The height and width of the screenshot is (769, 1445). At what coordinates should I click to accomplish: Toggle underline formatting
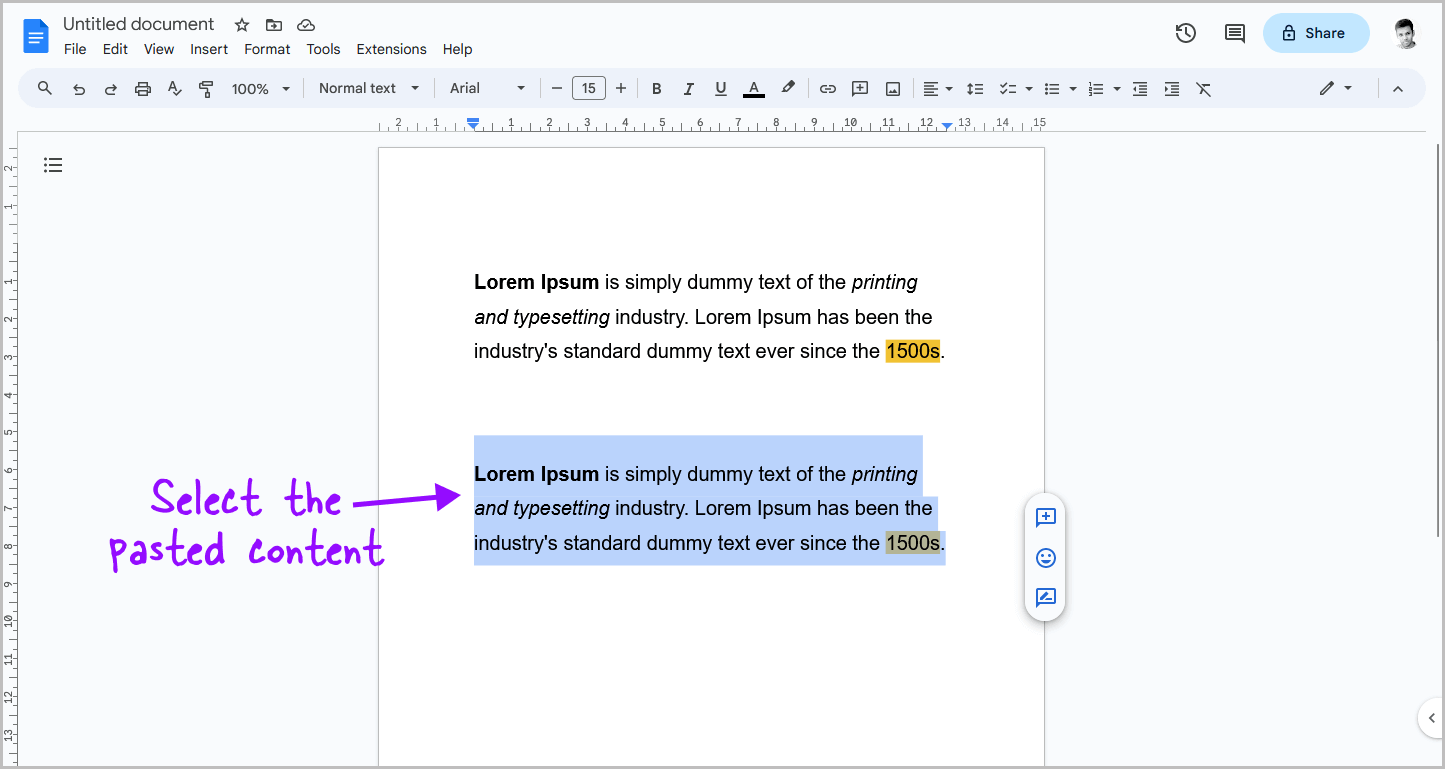720,88
